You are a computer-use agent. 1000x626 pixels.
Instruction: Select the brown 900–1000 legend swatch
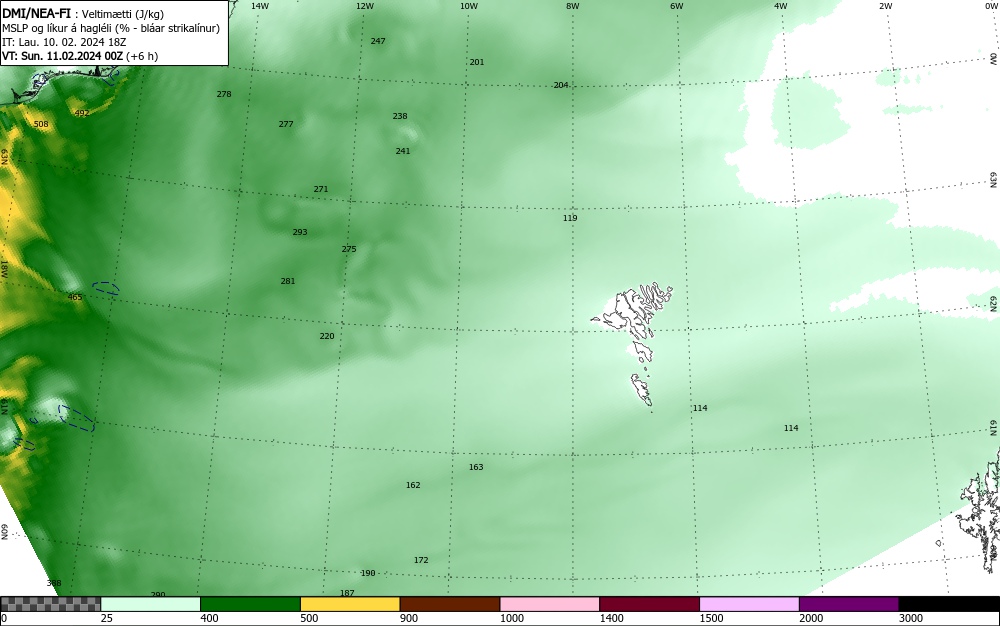coord(450,604)
